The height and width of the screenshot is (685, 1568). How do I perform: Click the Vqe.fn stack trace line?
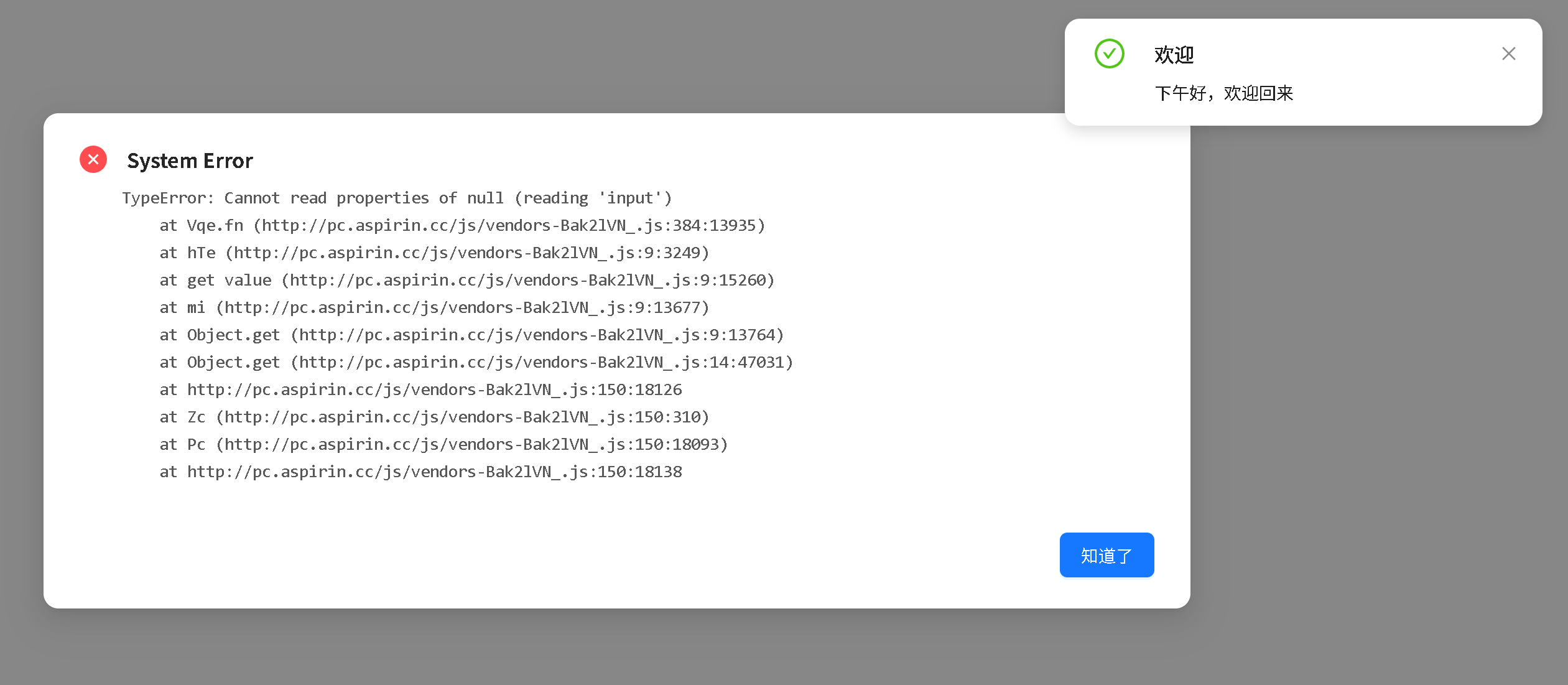coord(462,225)
